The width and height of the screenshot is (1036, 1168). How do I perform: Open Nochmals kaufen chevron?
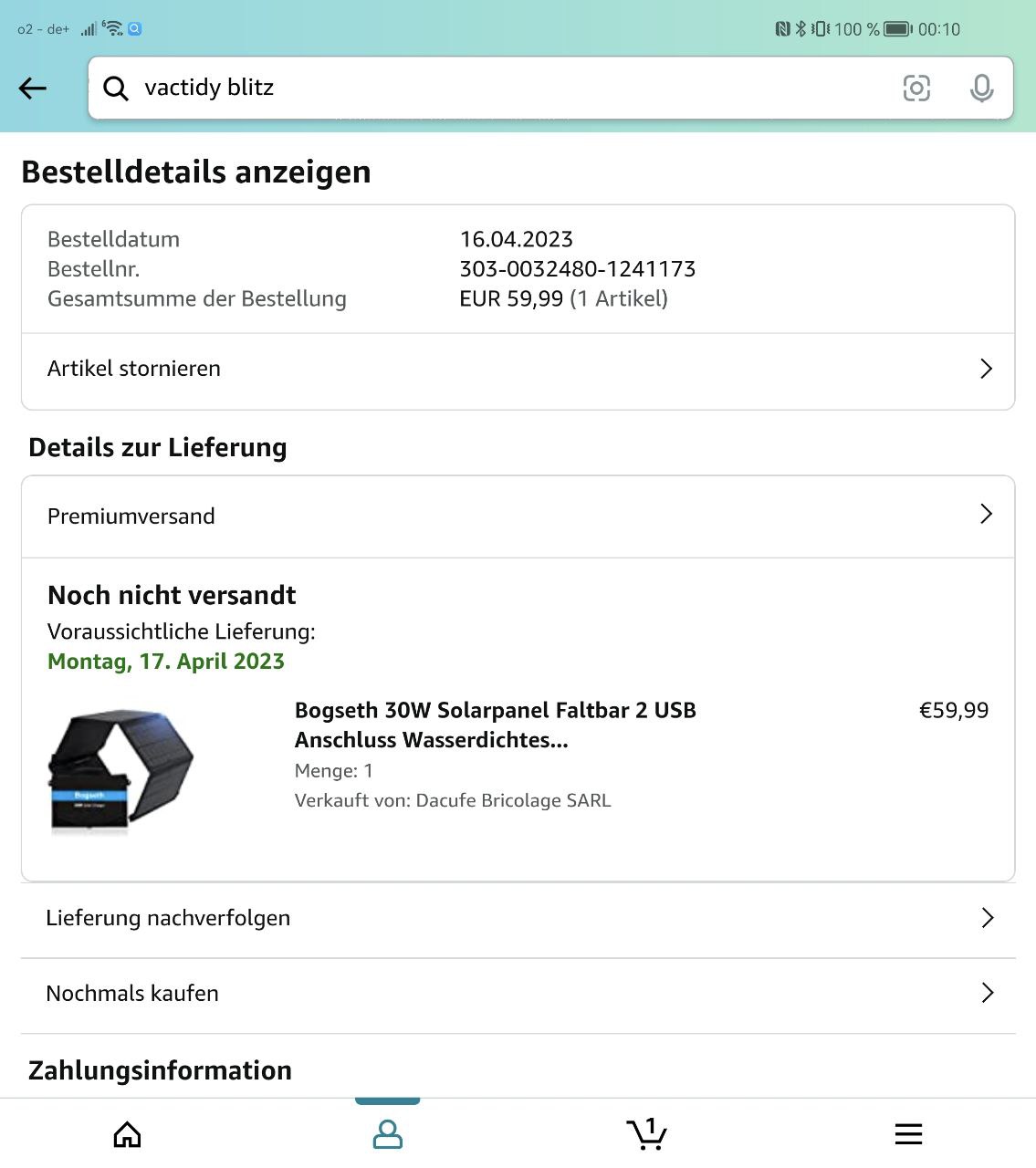[x=987, y=993]
